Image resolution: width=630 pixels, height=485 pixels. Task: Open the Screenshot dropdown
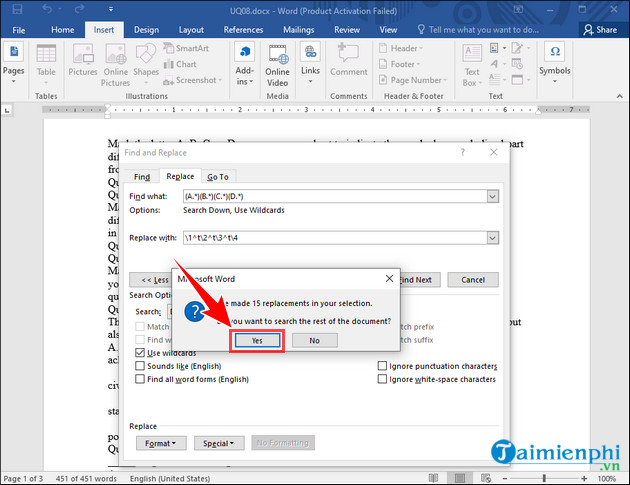[x=192, y=80]
